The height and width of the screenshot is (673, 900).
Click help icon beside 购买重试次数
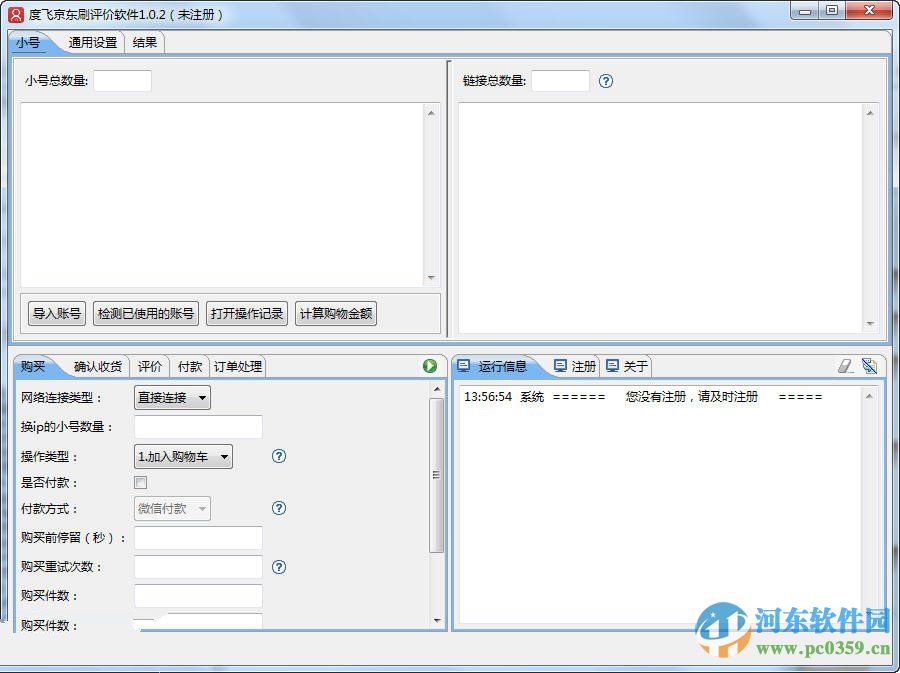[x=278, y=566]
